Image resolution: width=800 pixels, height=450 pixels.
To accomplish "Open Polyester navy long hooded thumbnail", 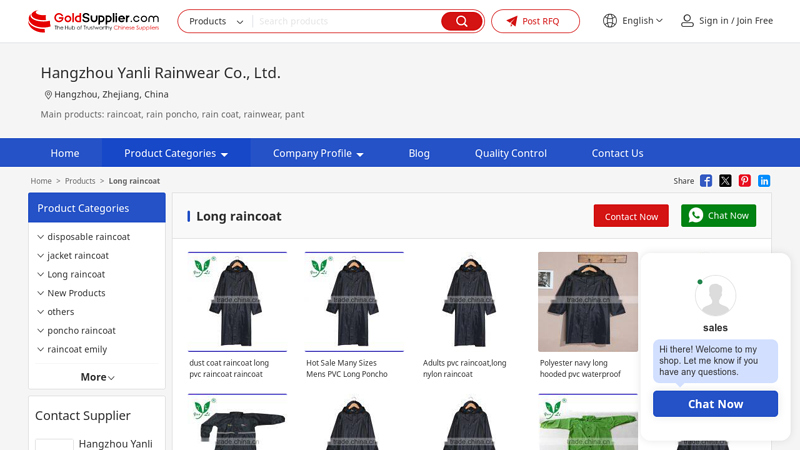I will point(588,302).
